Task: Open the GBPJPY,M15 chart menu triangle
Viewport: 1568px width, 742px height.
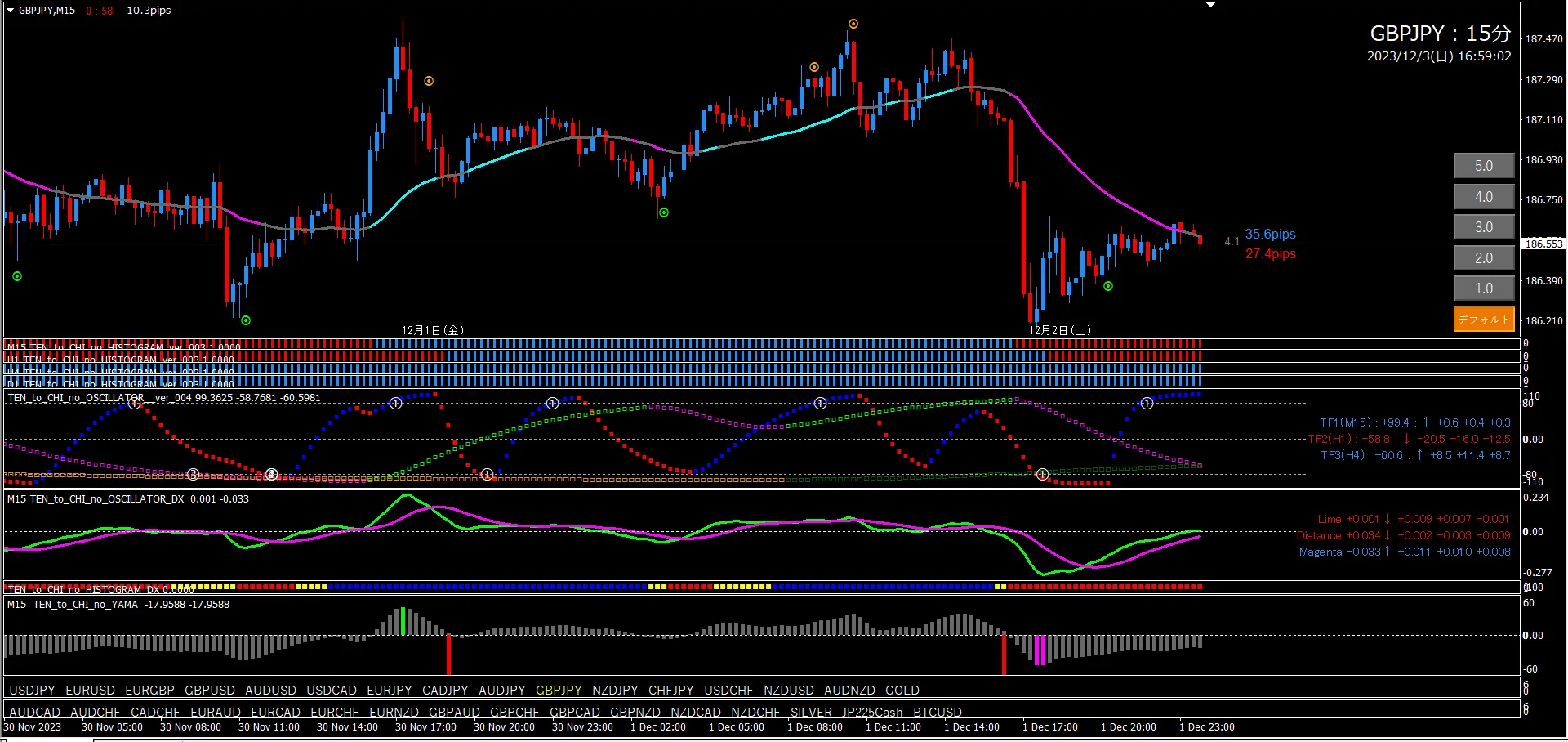Action: tap(11, 11)
